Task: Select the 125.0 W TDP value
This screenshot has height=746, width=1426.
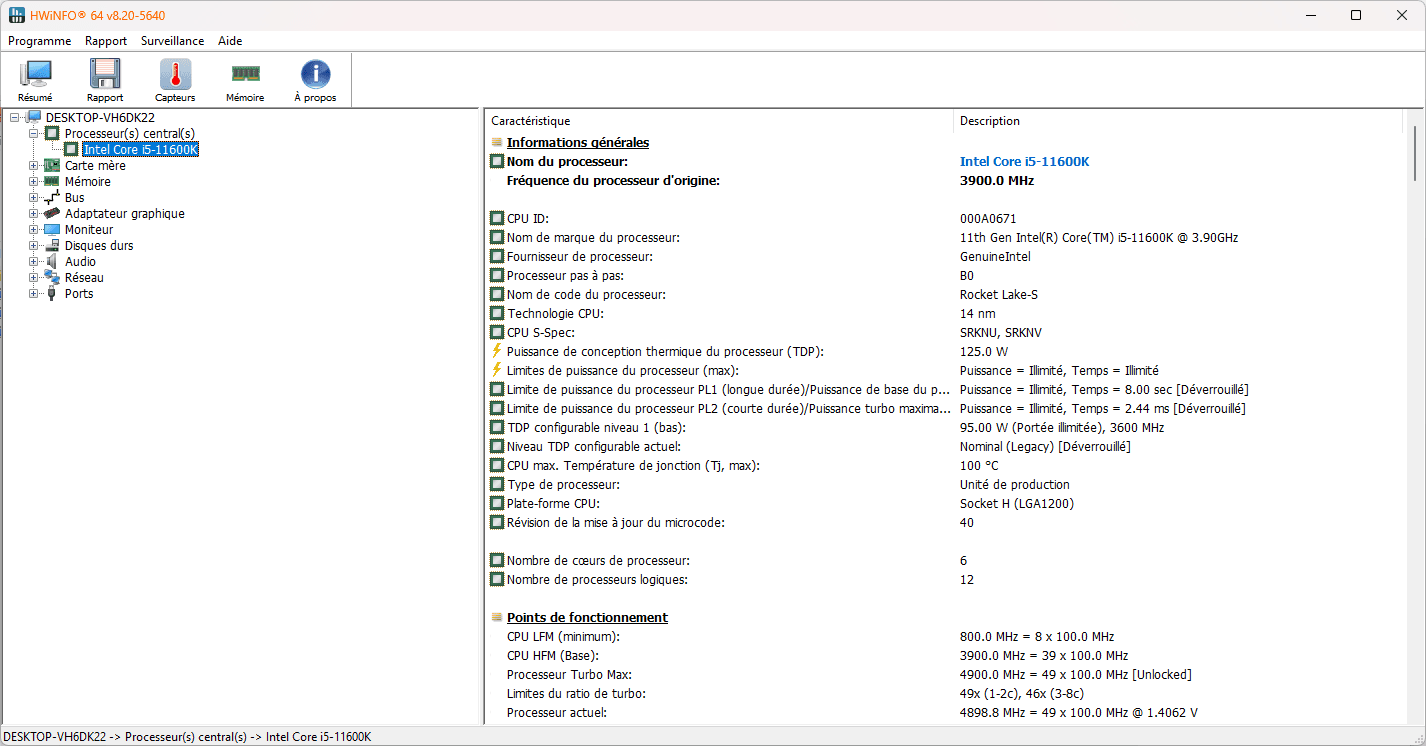Action: (x=983, y=351)
